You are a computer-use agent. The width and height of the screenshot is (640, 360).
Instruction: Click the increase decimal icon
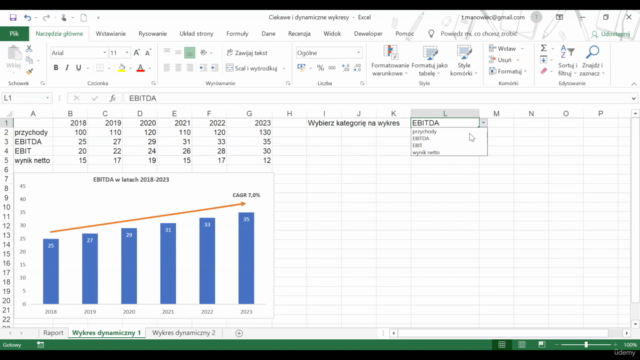345,68
